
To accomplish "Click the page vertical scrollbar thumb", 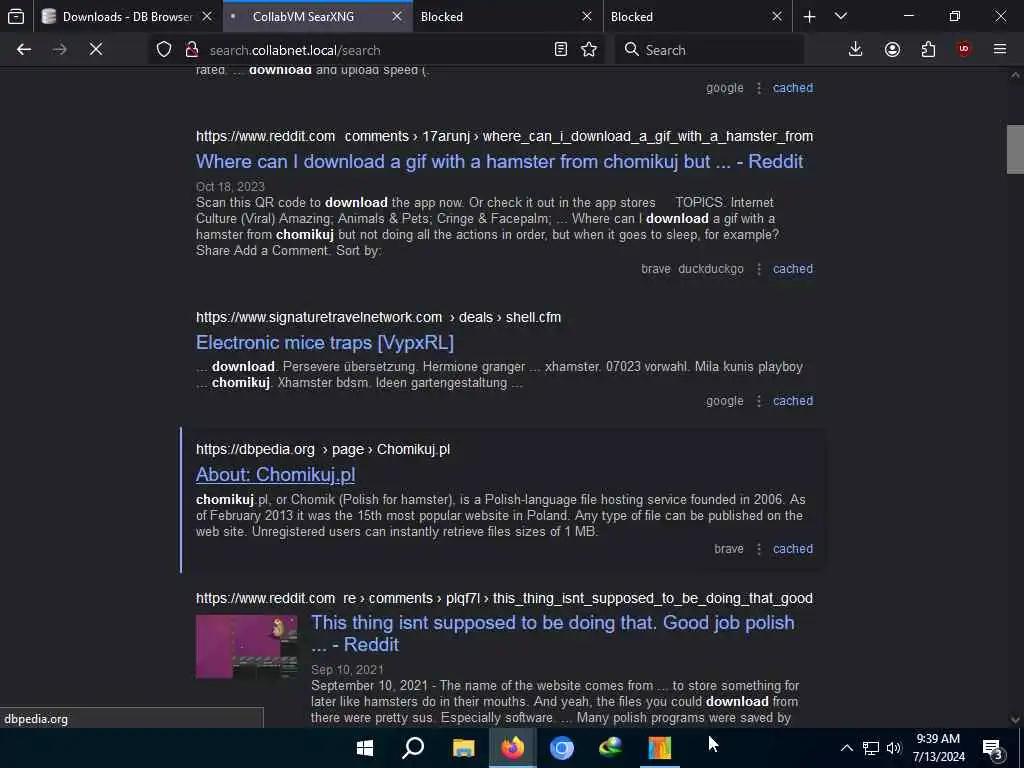I will [x=1015, y=150].
